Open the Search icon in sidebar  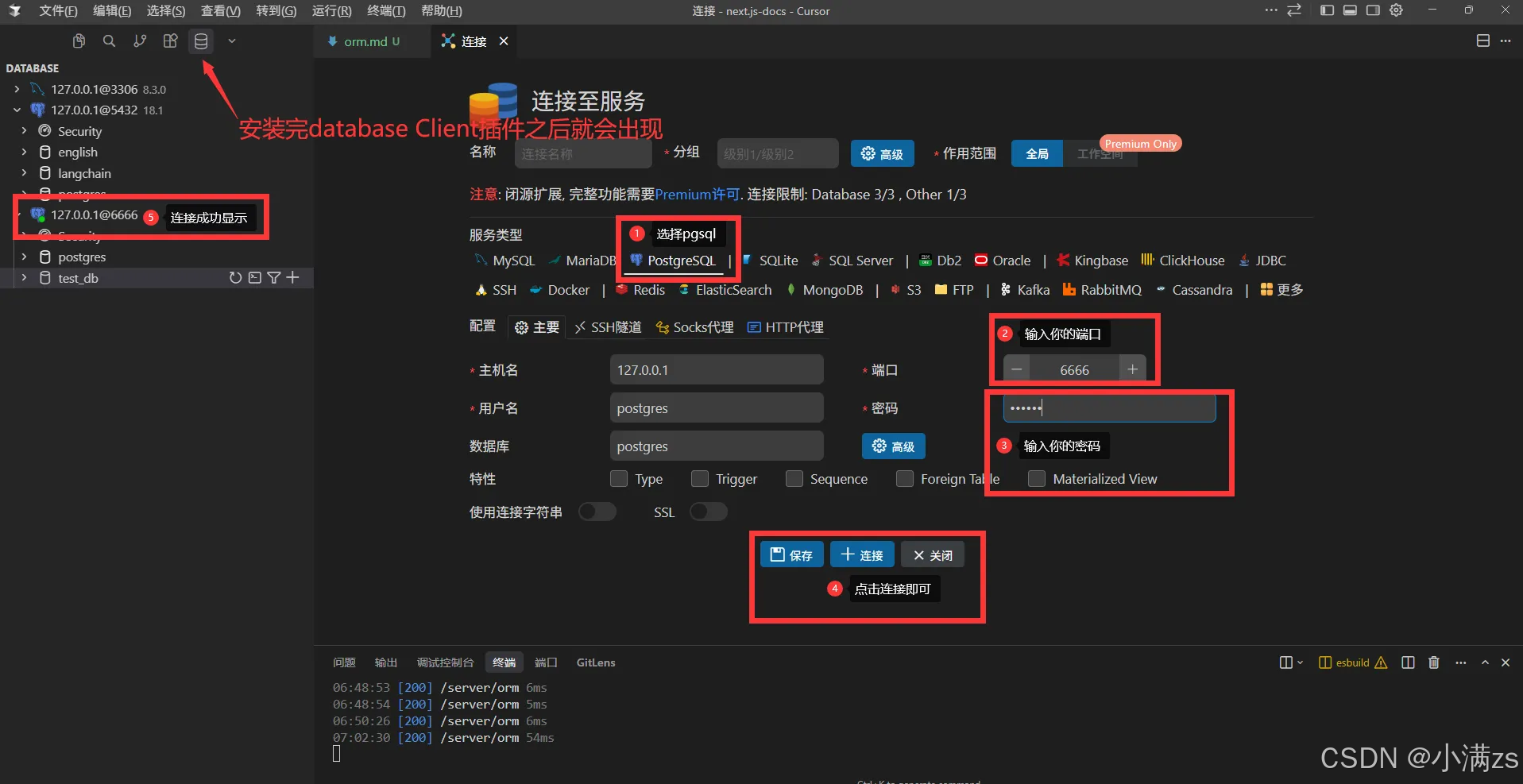[109, 41]
